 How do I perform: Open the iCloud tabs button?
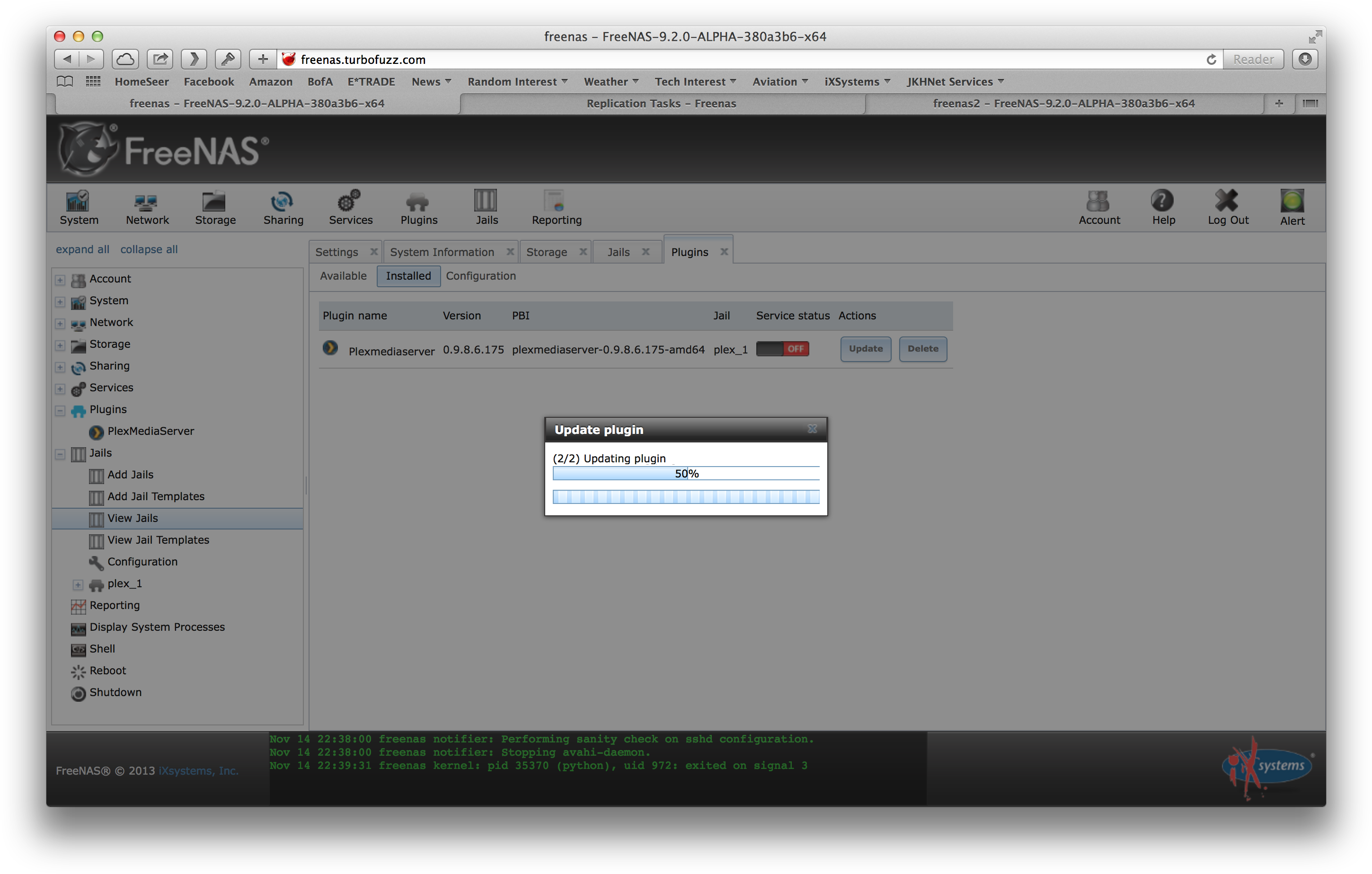pyautogui.click(x=125, y=59)
